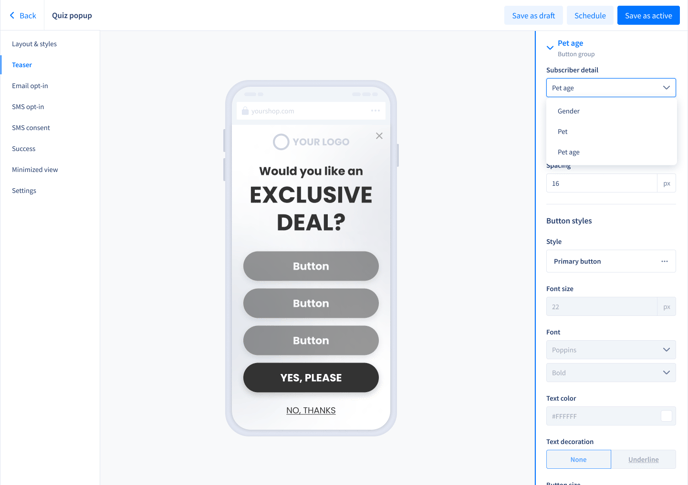
Task: Click the browser menu dots in phone preview
Action: [375, 111]
